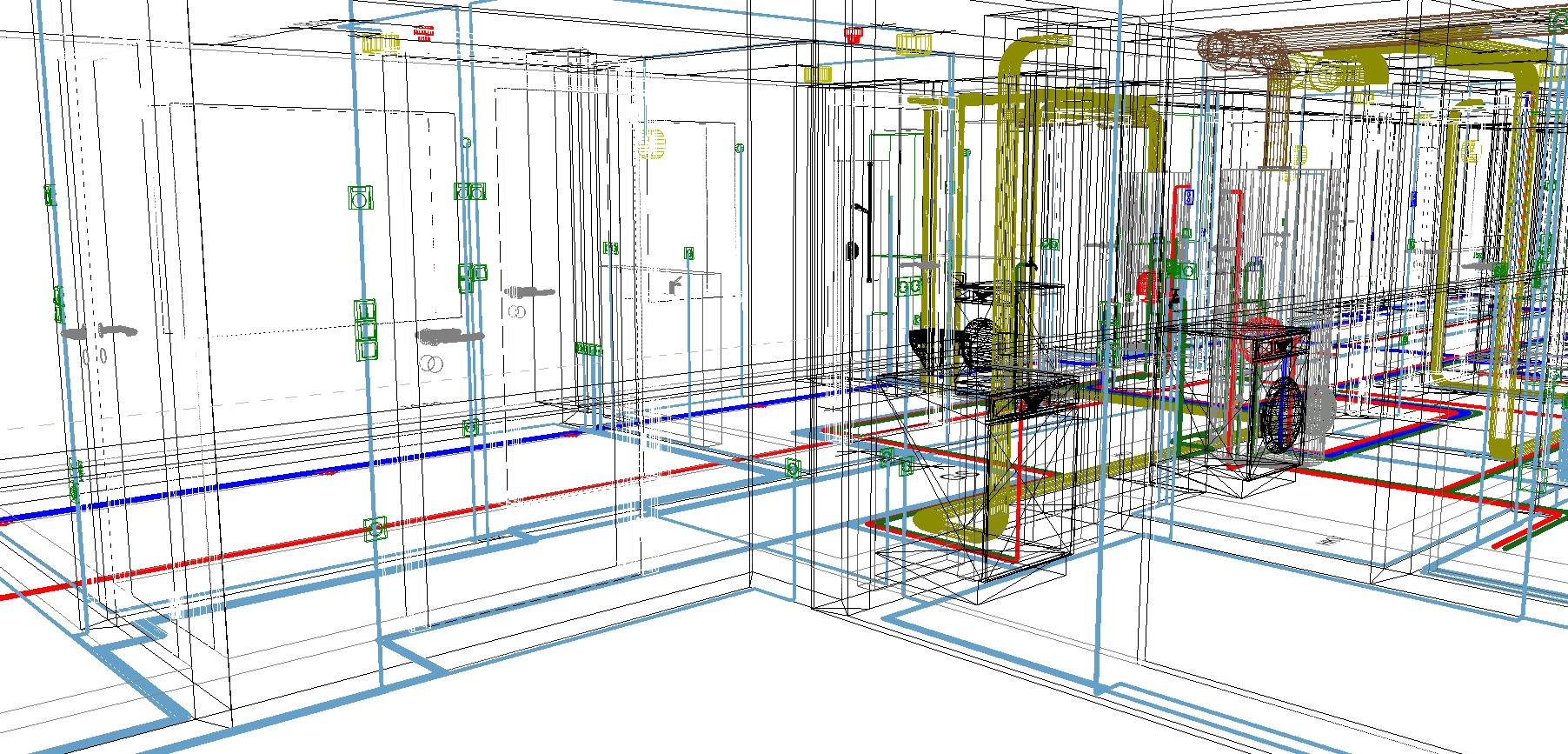Click the yellow ceiling box at top left

pyautogui.click(x=381, y=42)
